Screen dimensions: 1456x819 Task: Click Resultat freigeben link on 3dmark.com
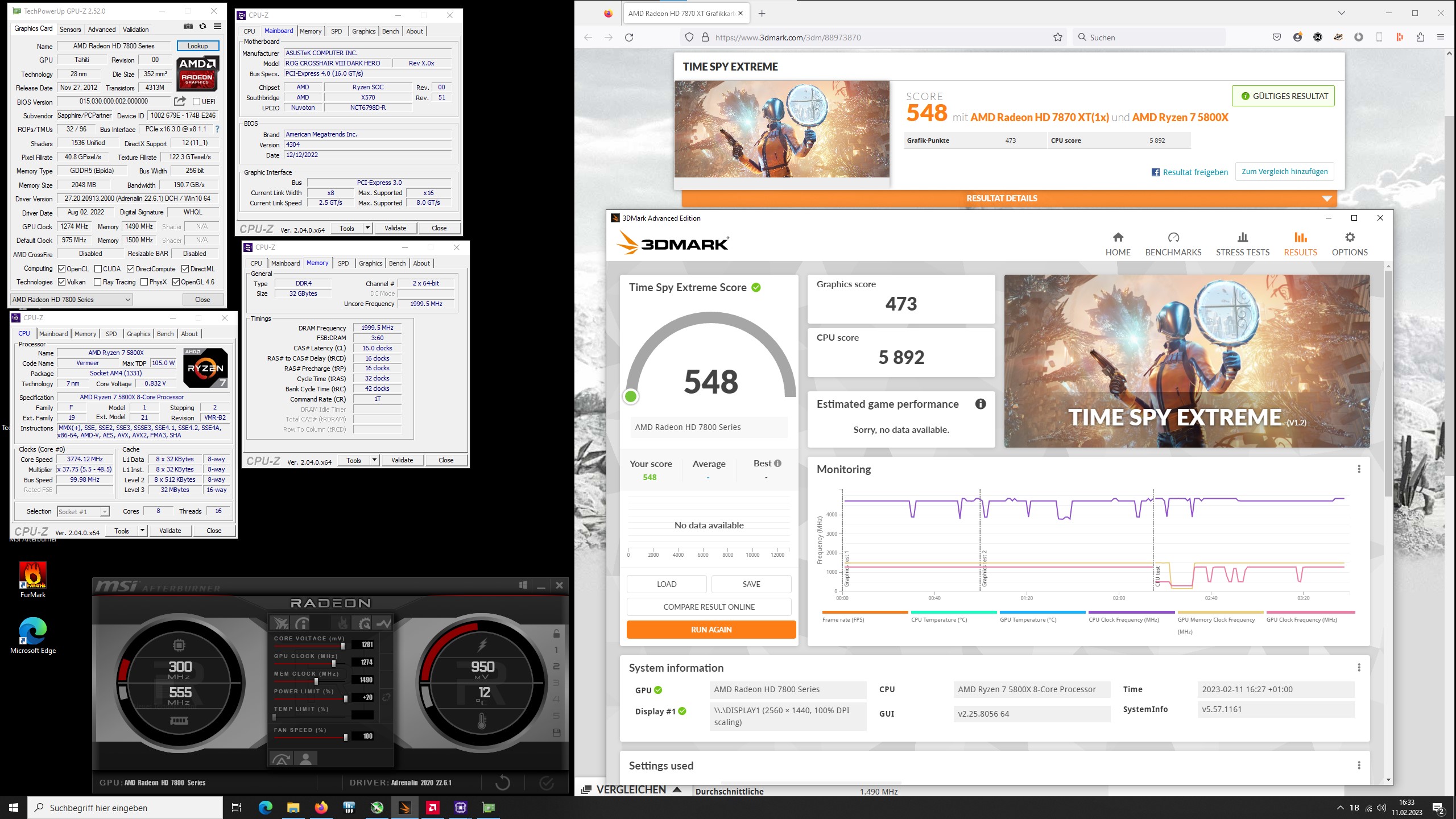pyautogui.click(x=1189, y=172)
